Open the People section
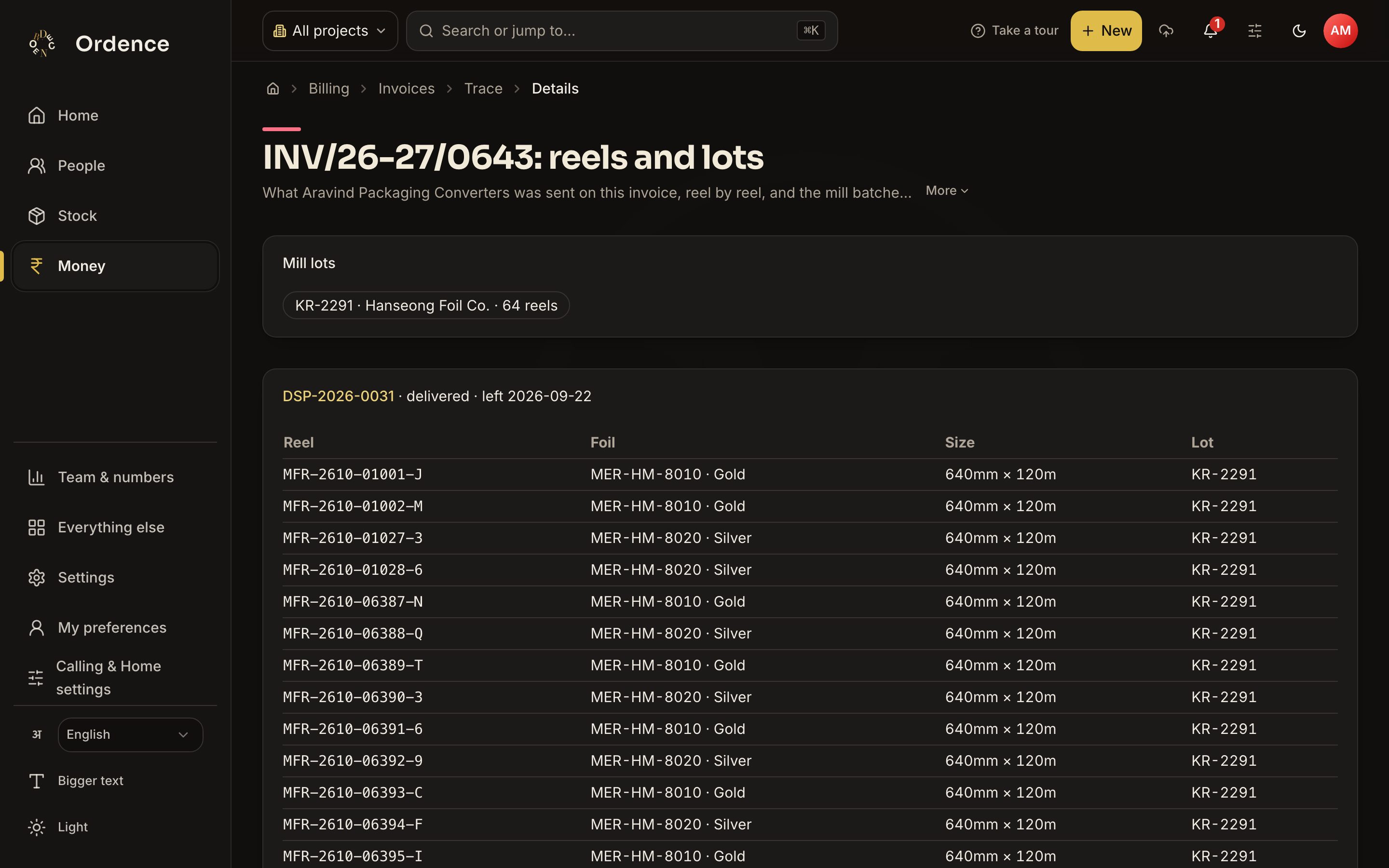This screenshot has height=868, width=1389. [115, 166]
